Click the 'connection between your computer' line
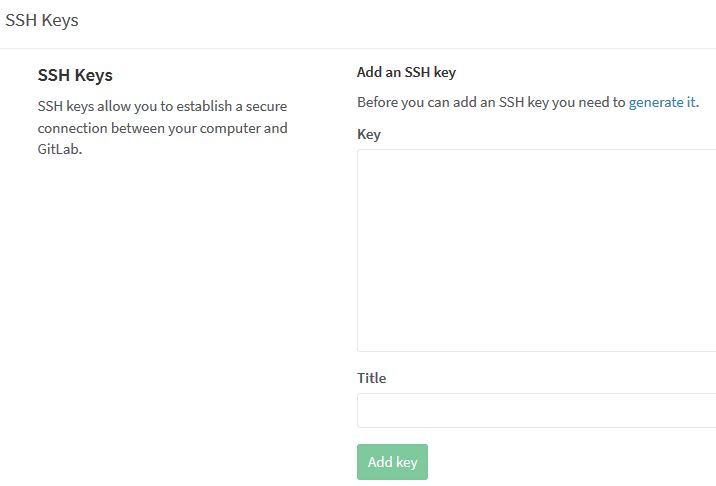The image size is (716, 486). point(163,128)
